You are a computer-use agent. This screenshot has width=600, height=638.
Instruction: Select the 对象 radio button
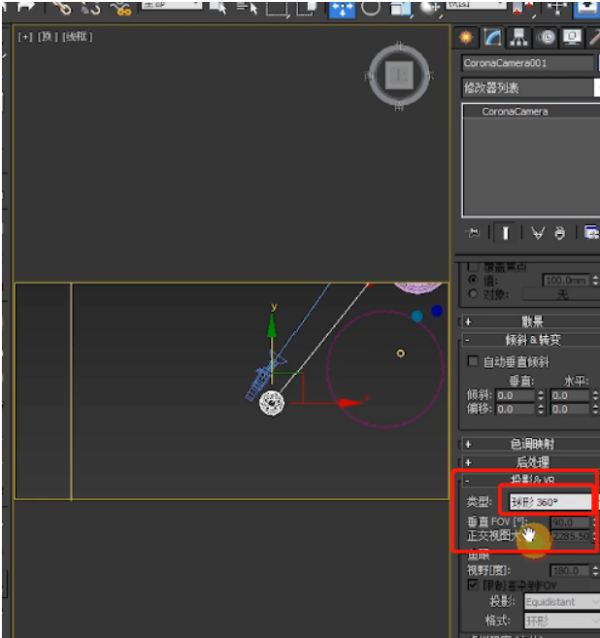click(473, 293)
